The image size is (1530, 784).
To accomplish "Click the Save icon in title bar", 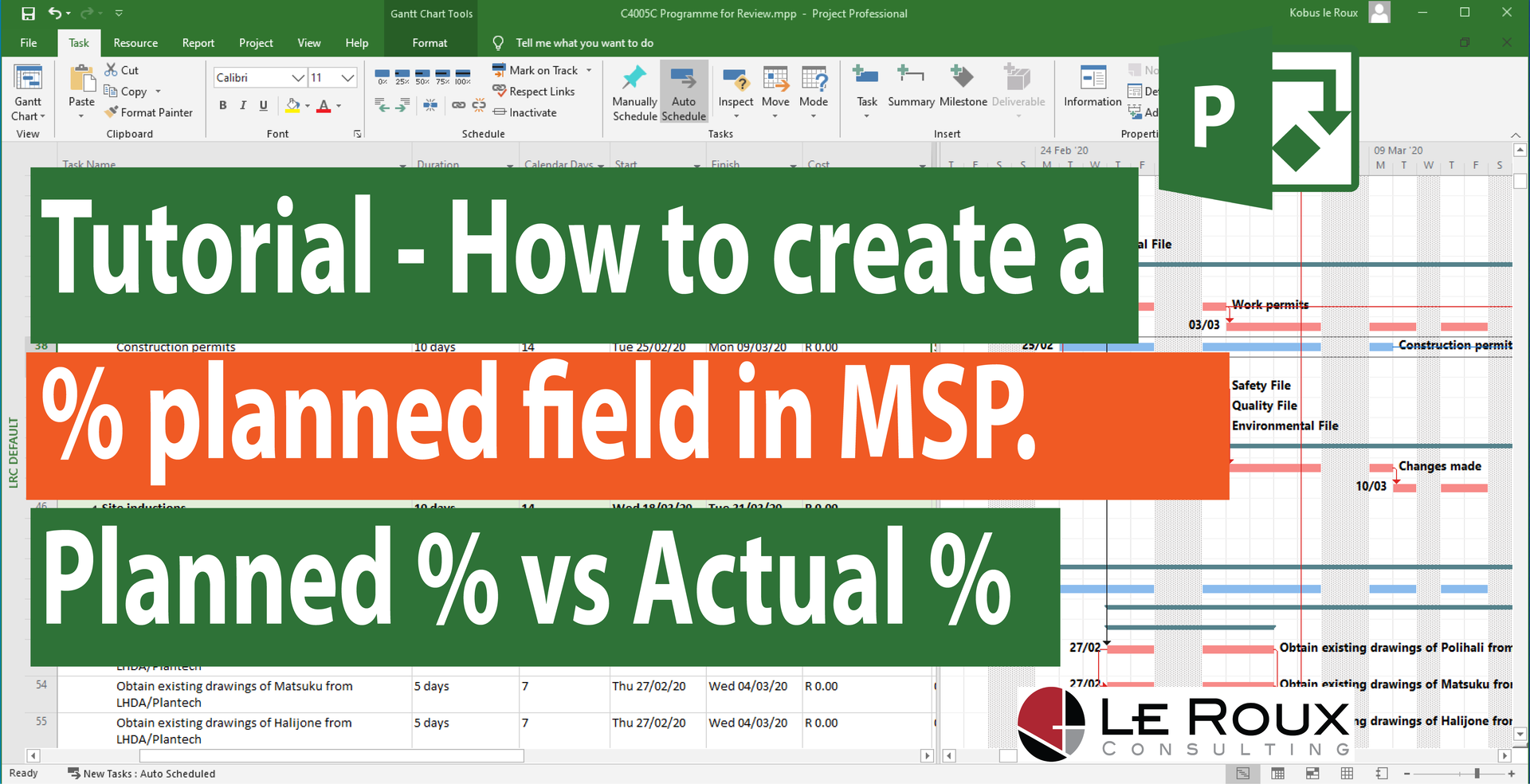I will pyautogui.click(x=28, y=14).
